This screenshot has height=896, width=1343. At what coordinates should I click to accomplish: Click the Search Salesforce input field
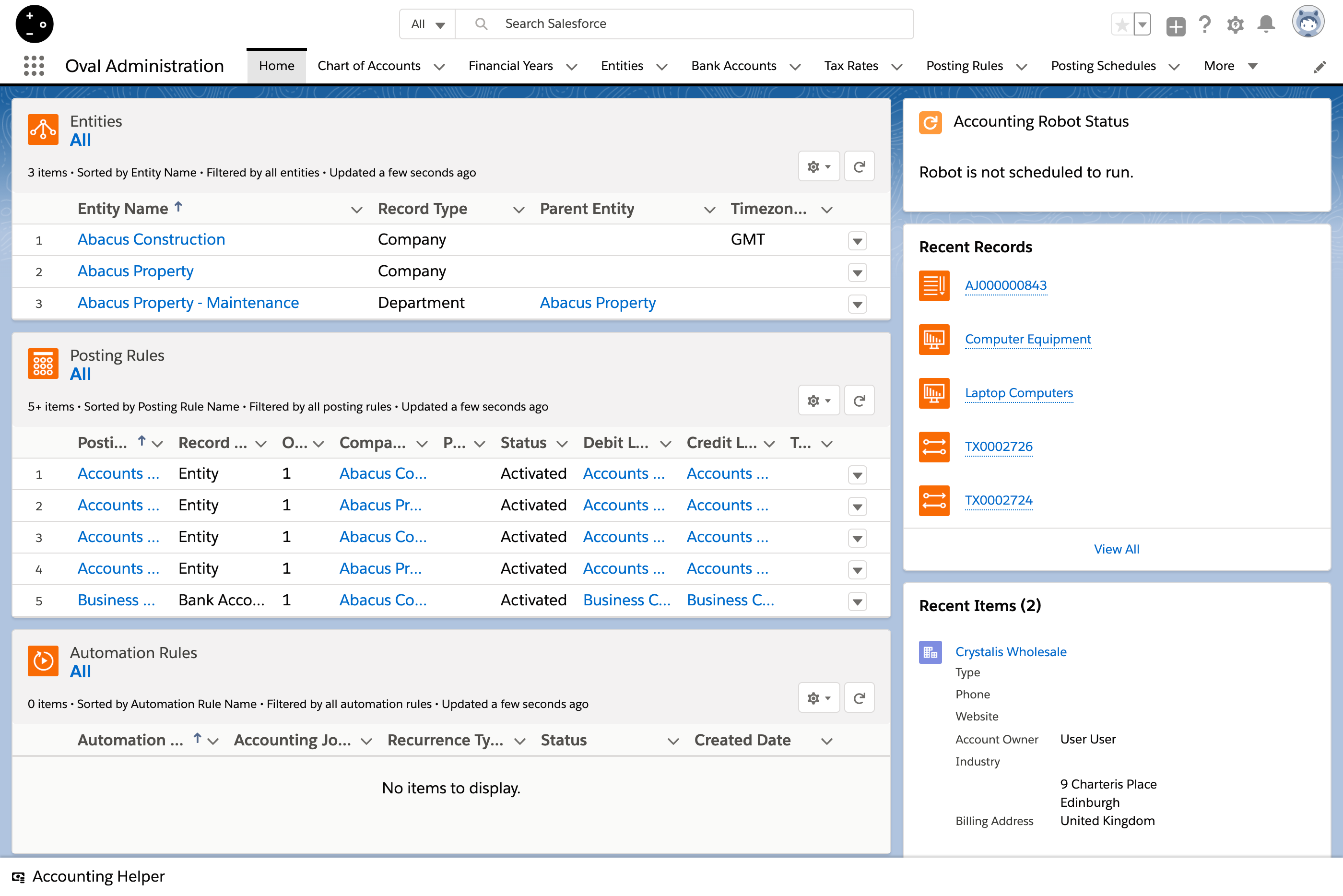click(657, 24)
